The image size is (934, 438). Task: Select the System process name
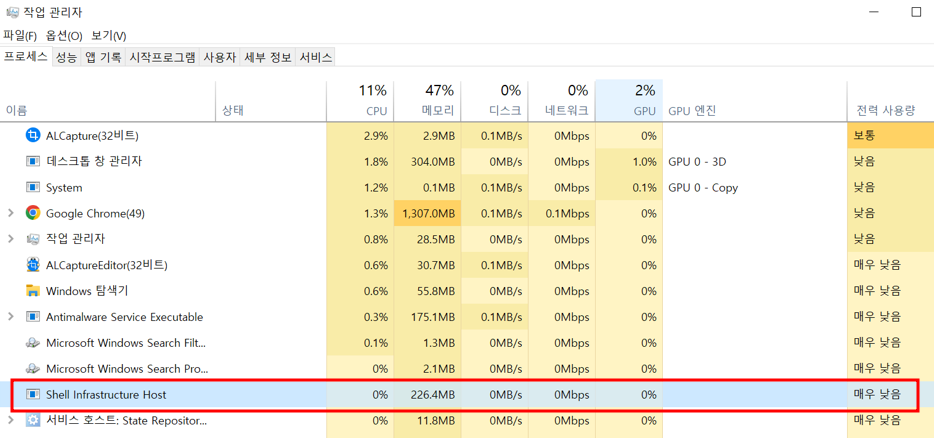(x=64, y=188)
